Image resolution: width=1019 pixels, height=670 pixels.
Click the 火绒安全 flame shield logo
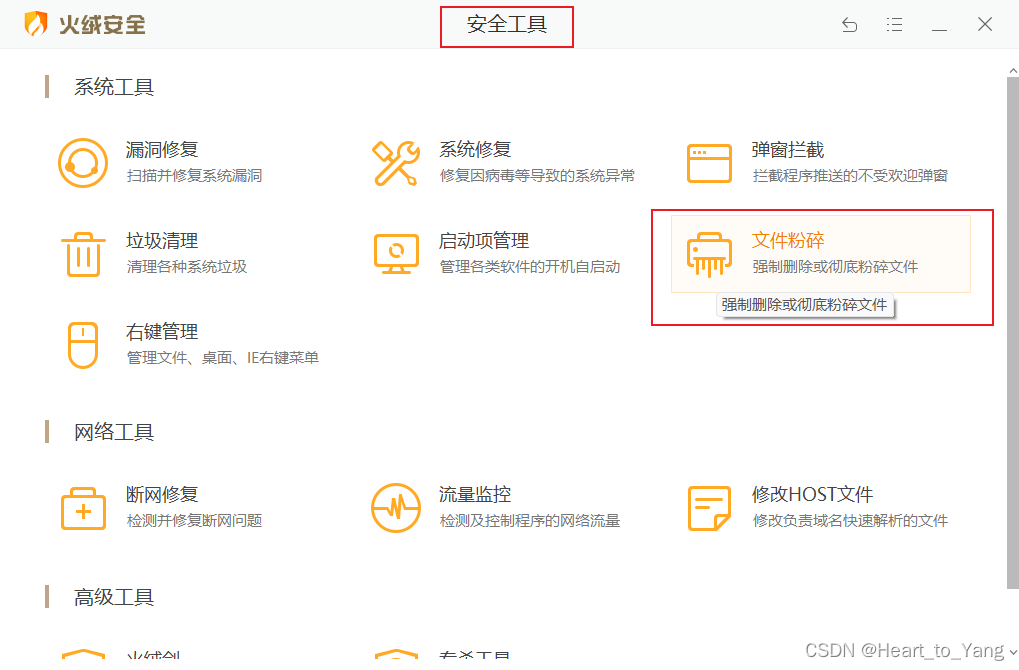pyautogui.click(x=36, y=24)
